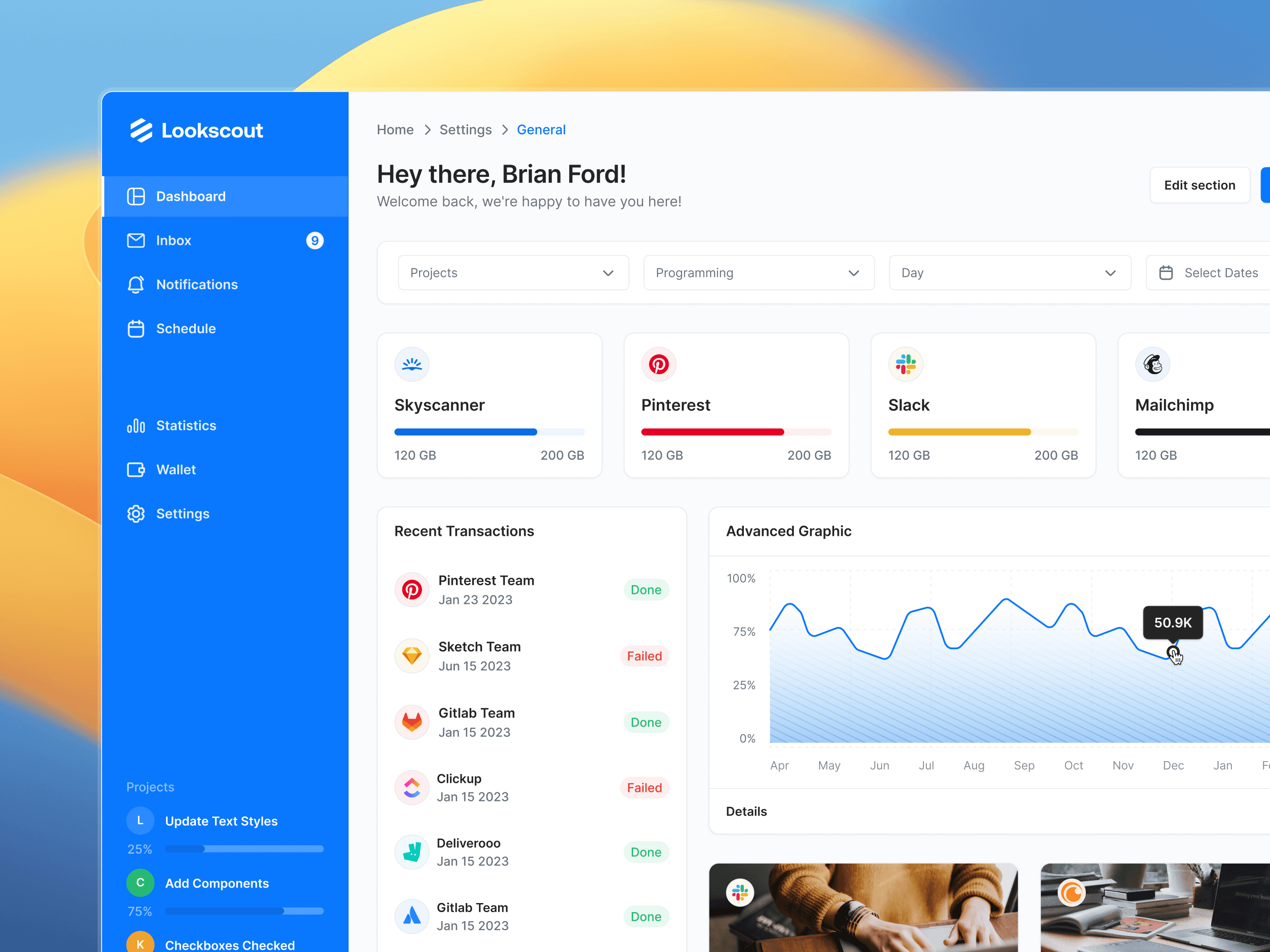Open the Programming dropdown
The width and height of the screenshot is (1270, 952).
tap(758, 273)
